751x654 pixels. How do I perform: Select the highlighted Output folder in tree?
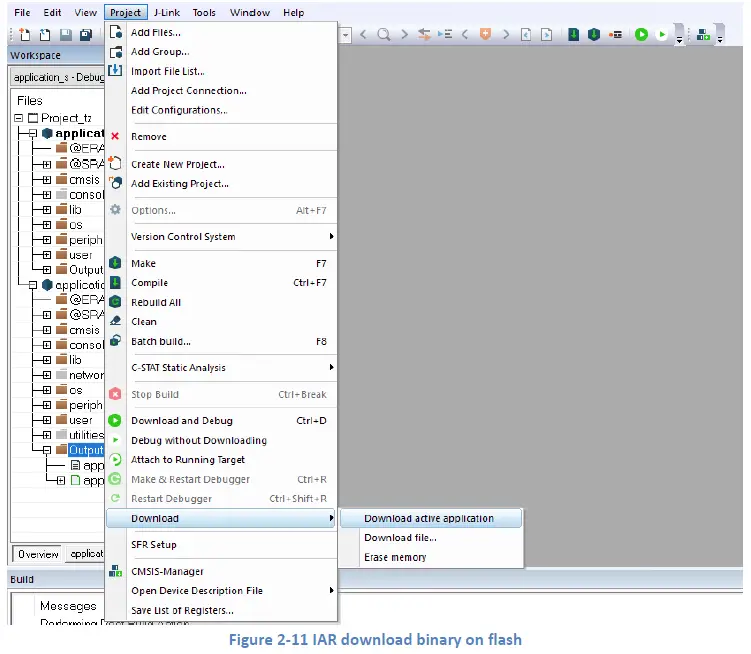click(x=86, y=450)
